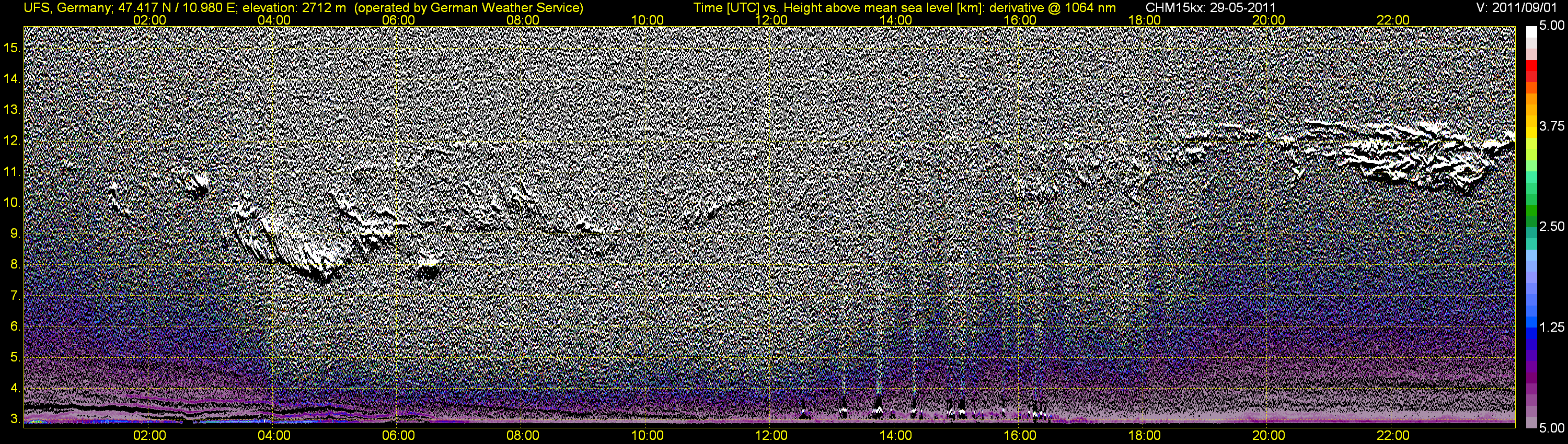Viewport: 1568px width, 444px height.
Task: Click the 7. km height axis label
Action: point(15,296)
